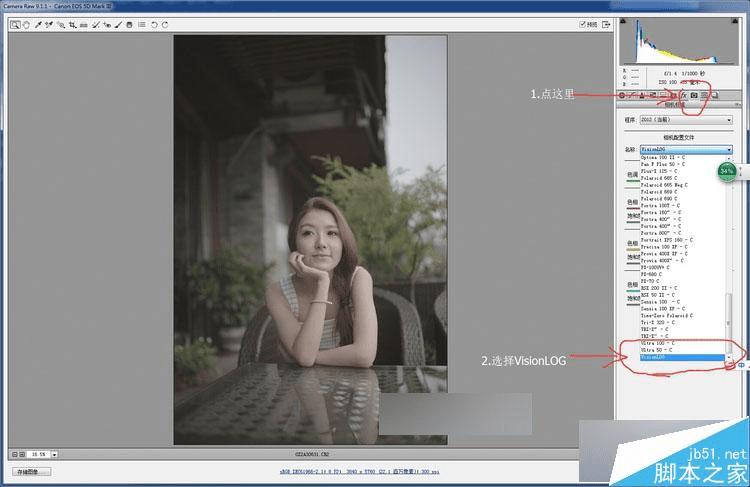Select the White Balance eyedropper tool
Screen dimensions: 750x487
tap(38, 25)
